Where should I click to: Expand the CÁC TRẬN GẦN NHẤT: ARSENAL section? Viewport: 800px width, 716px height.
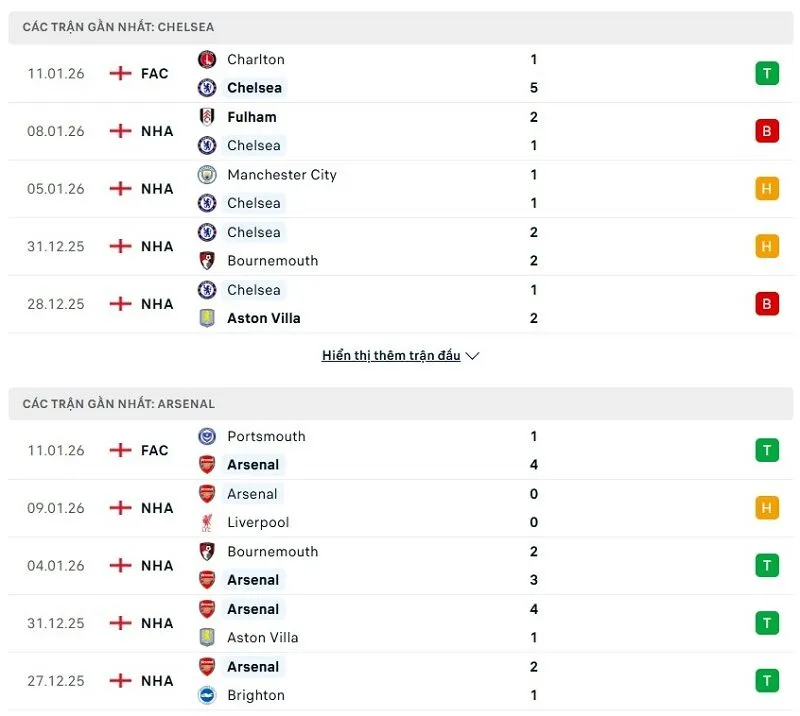[120, 404]
